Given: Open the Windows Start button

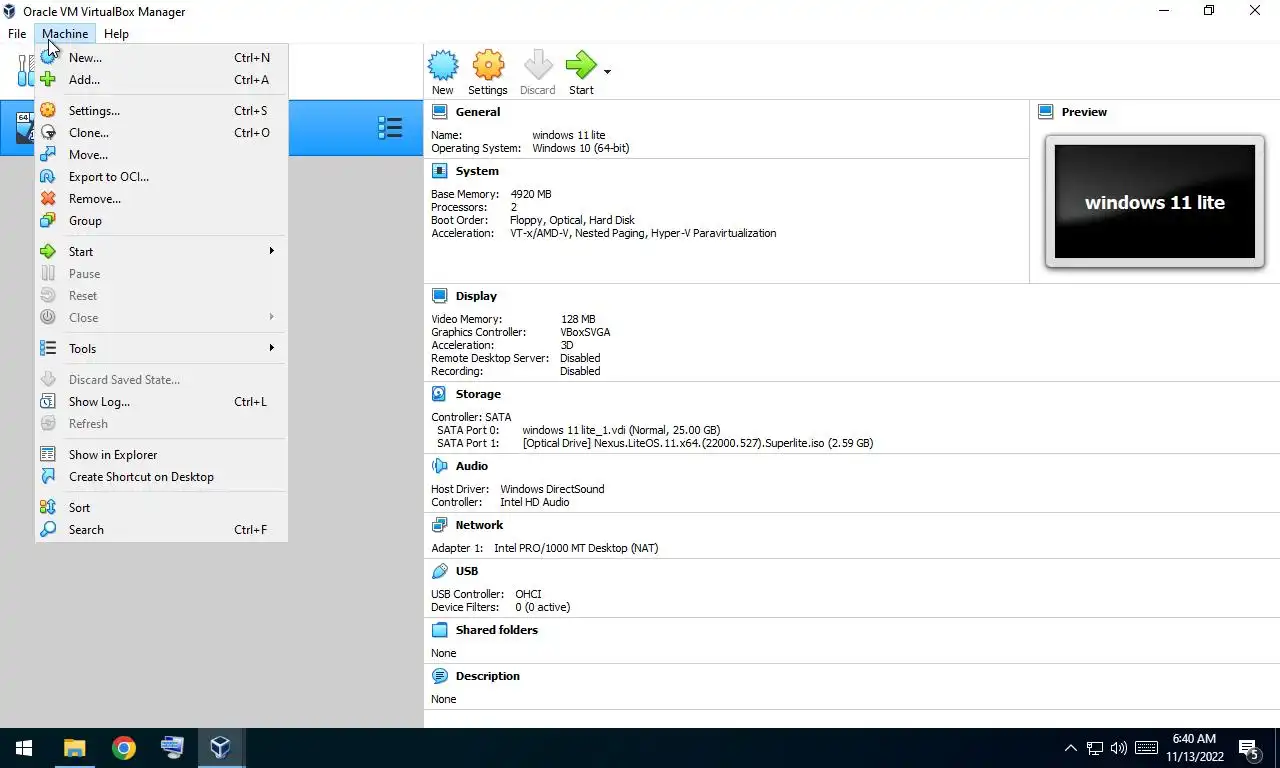Looking at the screenshot, I should pyautogui.click(x=24, y=748).
